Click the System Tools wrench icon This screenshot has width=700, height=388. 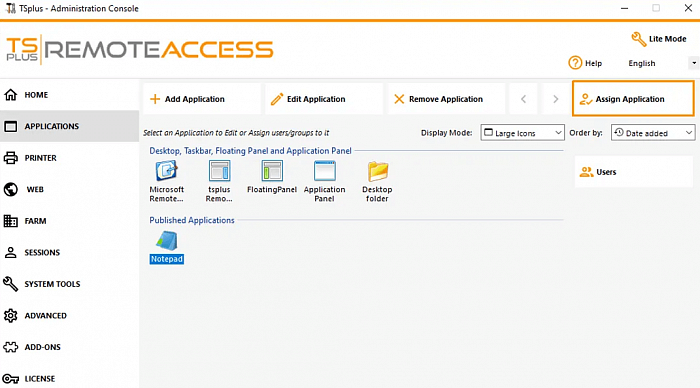pyautogui.click(x=11, y=284)
